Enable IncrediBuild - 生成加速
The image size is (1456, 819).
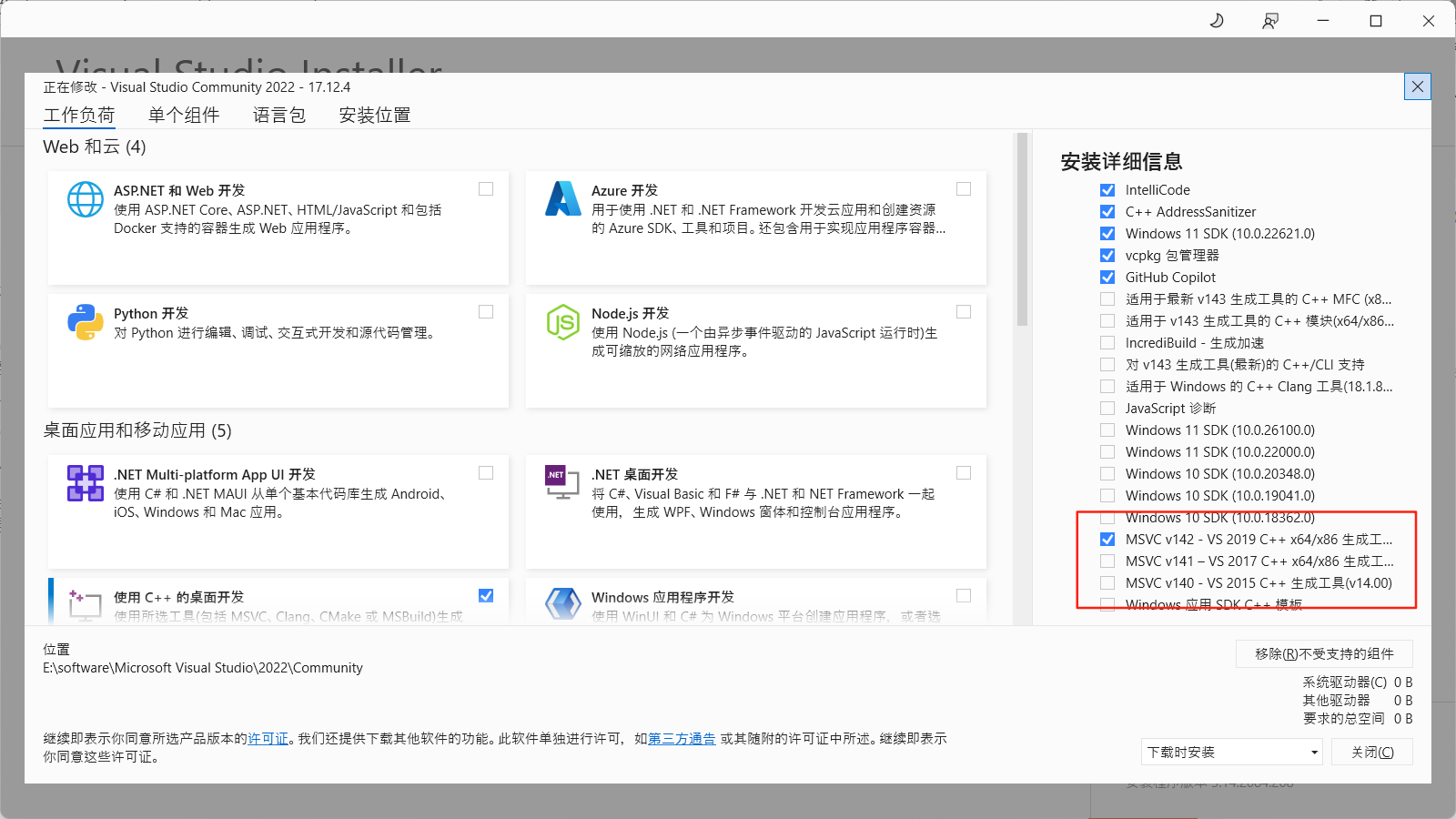(x=1107, y=343)
